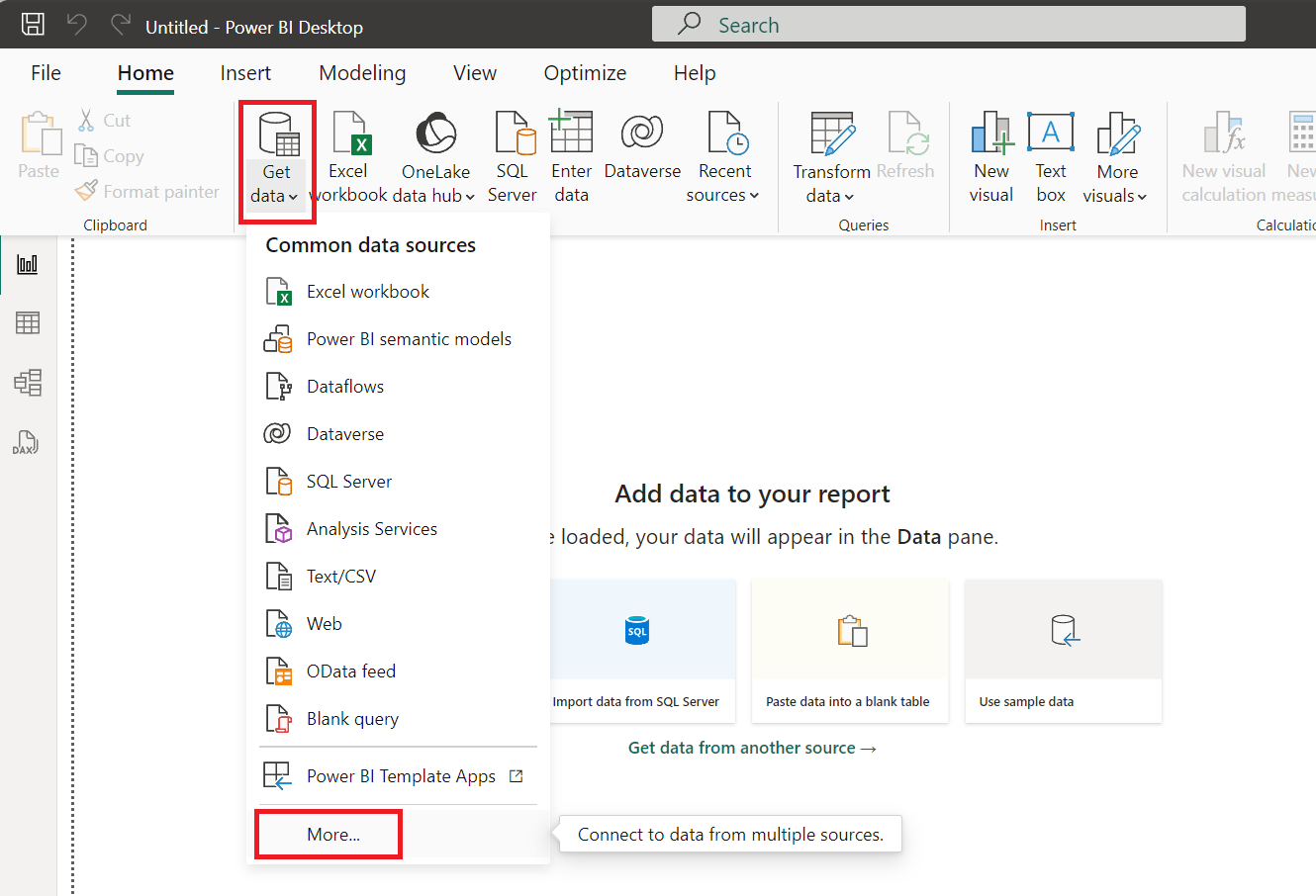1316x896 pixels.
Task: Click the Enter data icon
Action: (x=571, y=153)
